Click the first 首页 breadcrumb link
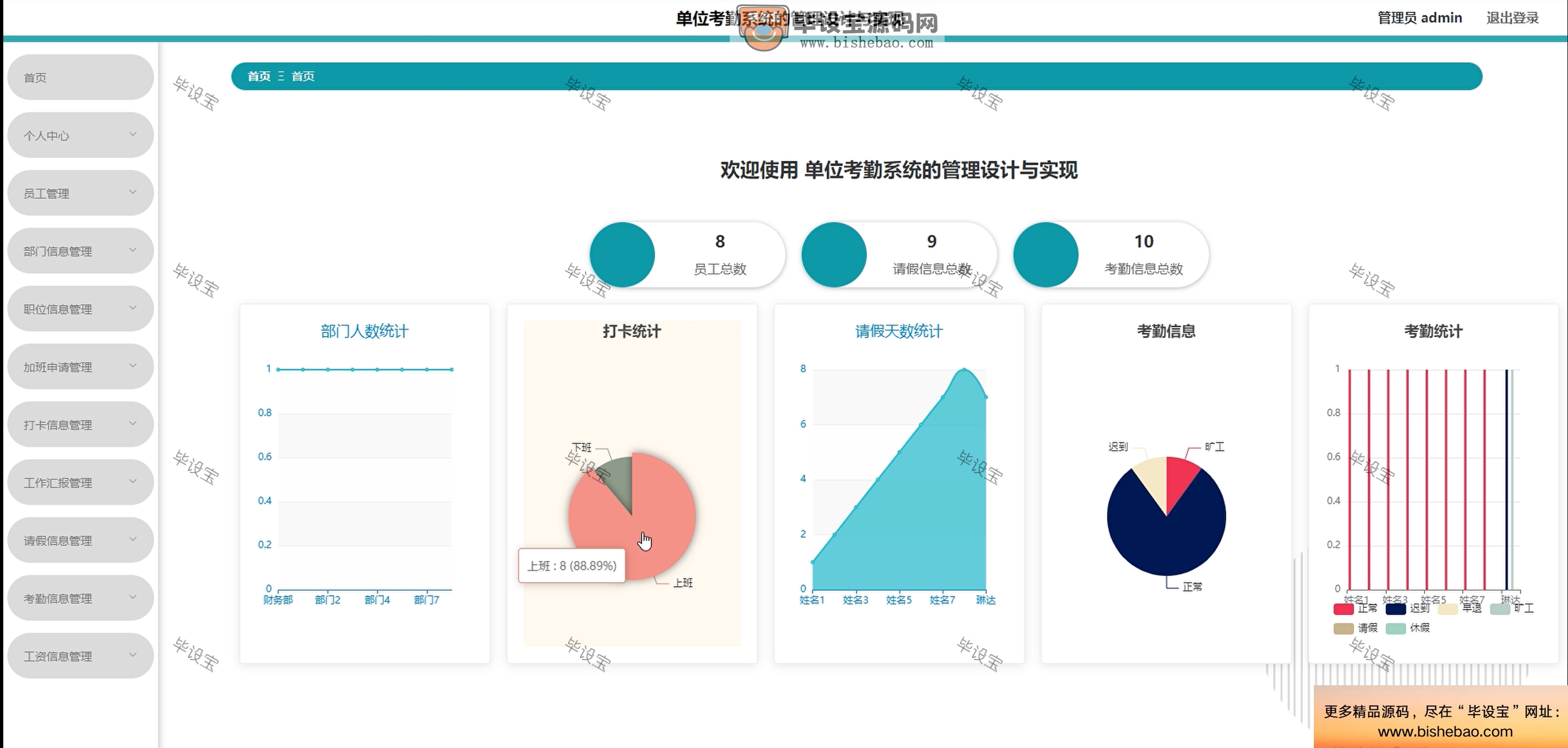This screenshot has width=1568, height=748. pyautogui.click(x=259, y=76)
